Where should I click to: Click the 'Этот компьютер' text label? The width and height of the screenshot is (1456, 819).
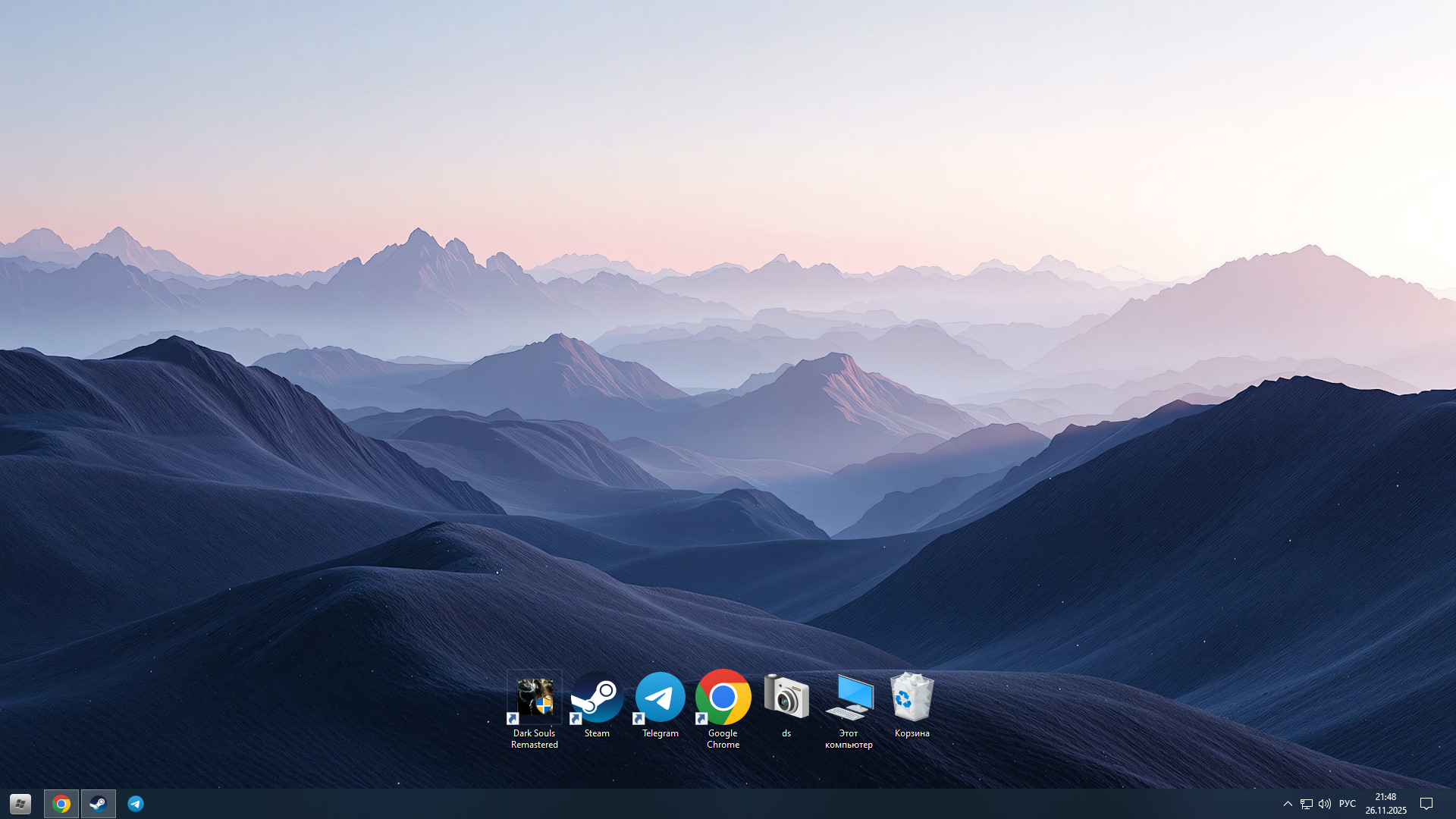point(849,739)
